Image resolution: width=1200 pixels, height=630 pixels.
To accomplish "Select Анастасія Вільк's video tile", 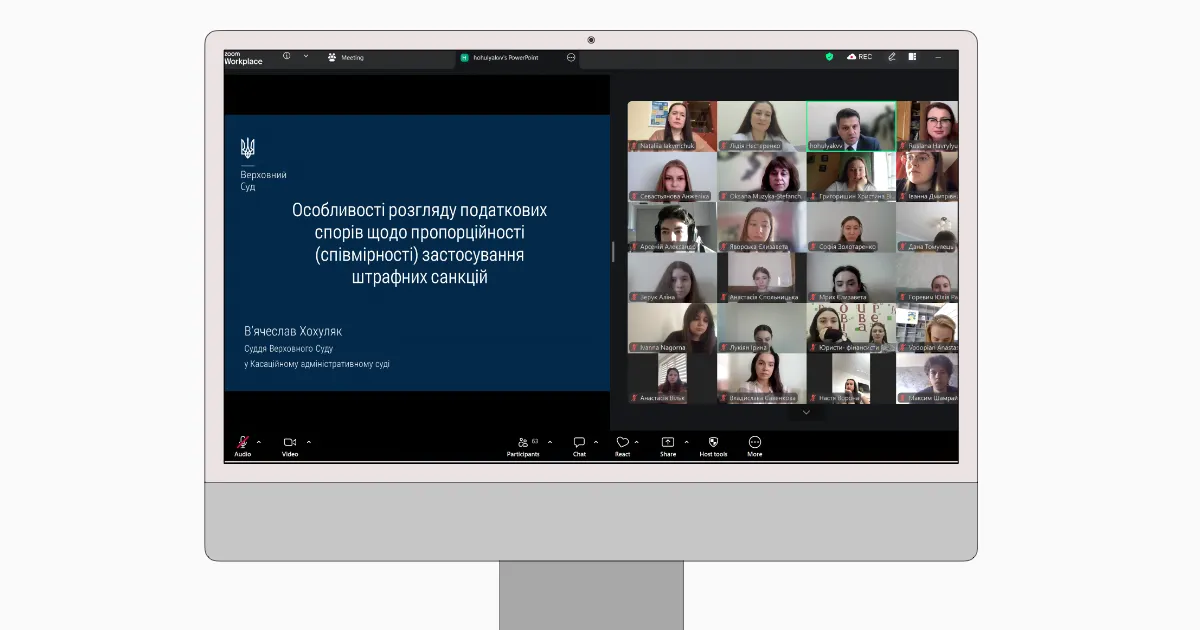I will coord(672,378).
